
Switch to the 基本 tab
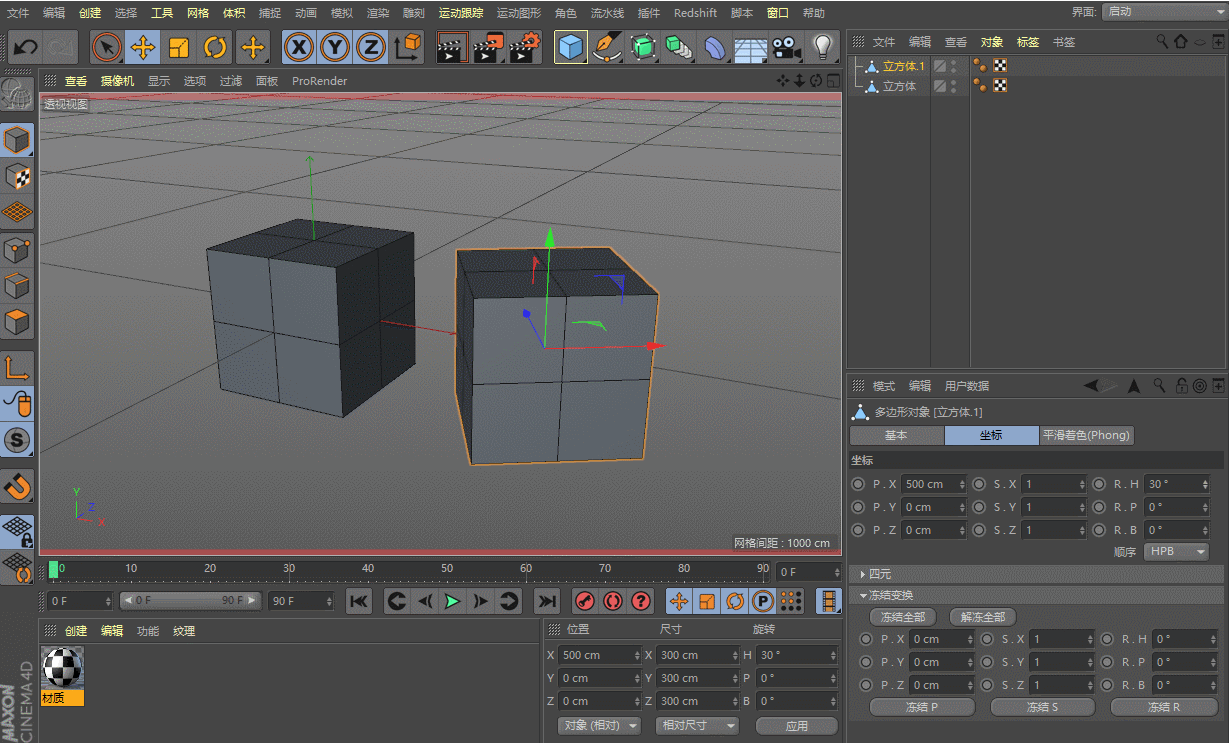(896, 435)
